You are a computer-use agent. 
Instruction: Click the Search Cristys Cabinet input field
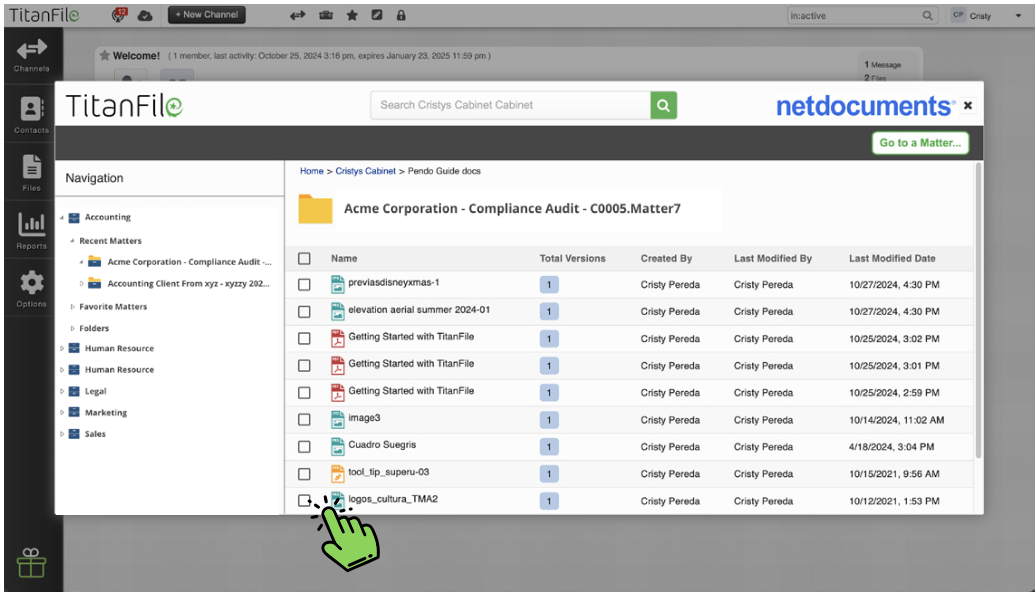pos(511,105)
